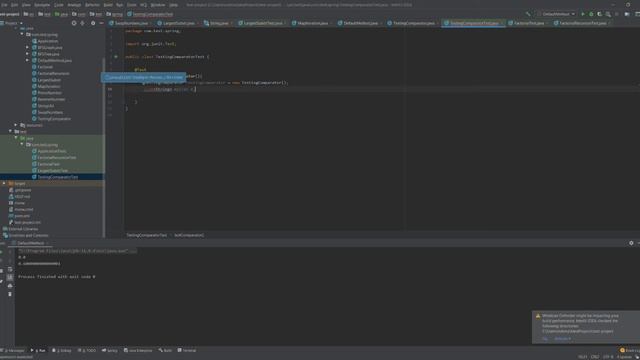Click External Libraries node
The height and width of the screenshot is (360, 640).
pos(23,229)
